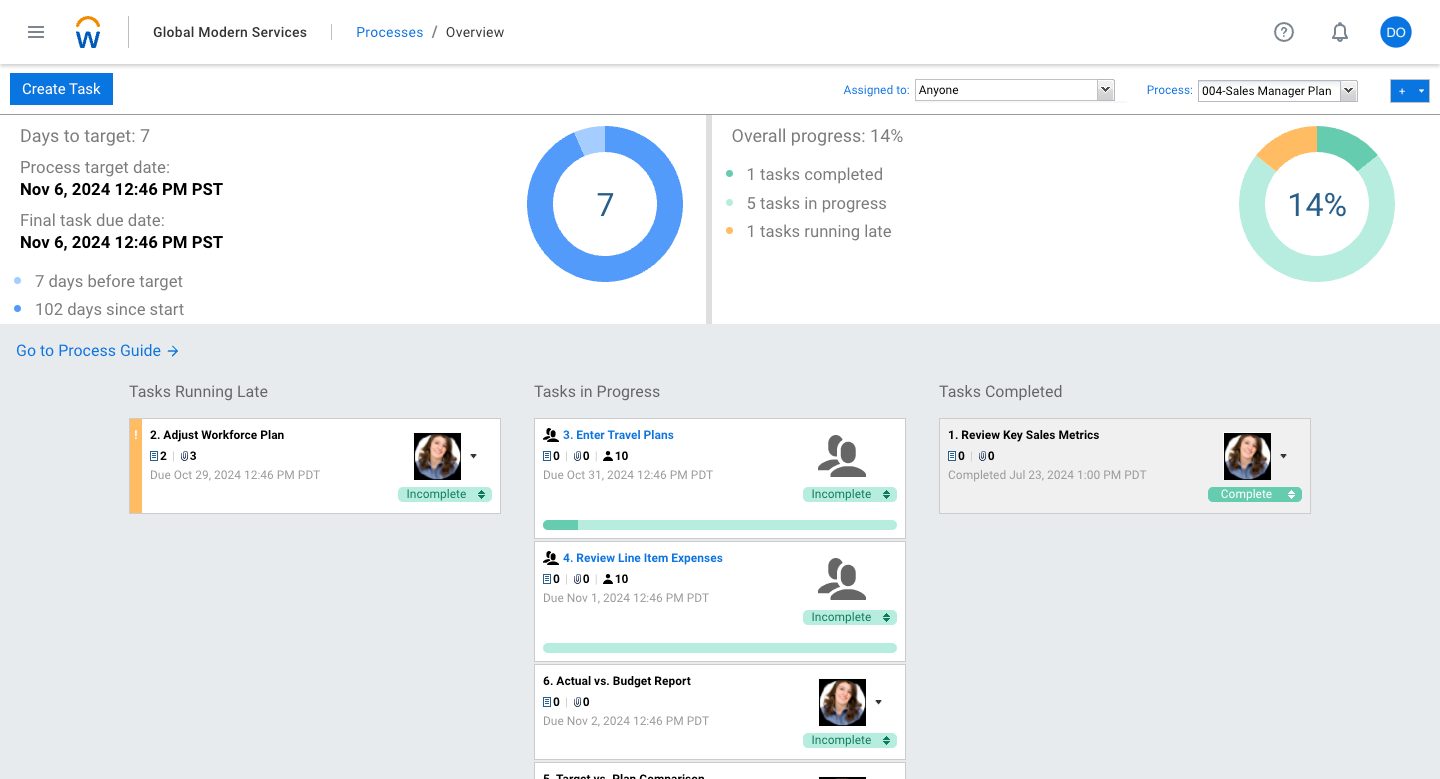Image resolution: width=1440 pixels, height=779 pixels.
Task: Toggle the Complete status selector on Review Key Sales Metrics
Action: coord(1254,493)
